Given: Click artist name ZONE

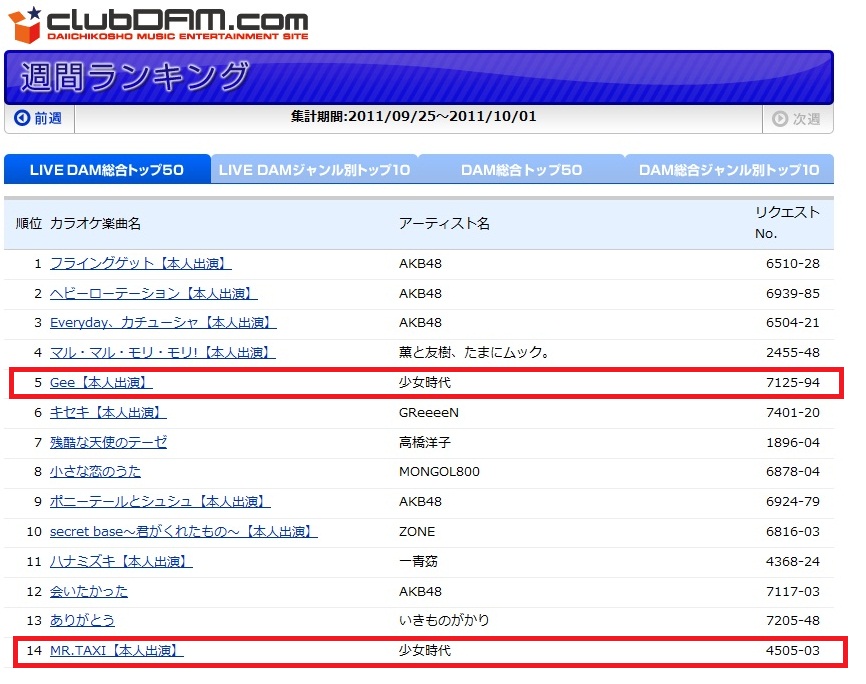Looking at the screenshot, I should coord(417,532).
